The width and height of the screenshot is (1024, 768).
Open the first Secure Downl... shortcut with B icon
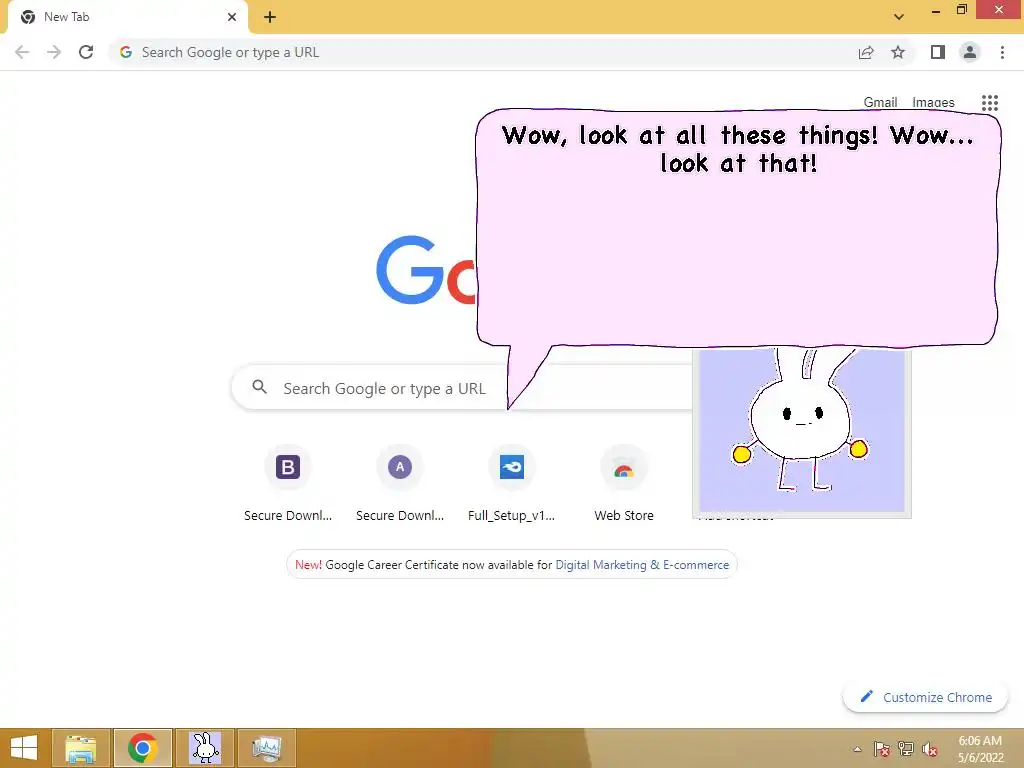(288, 483)
